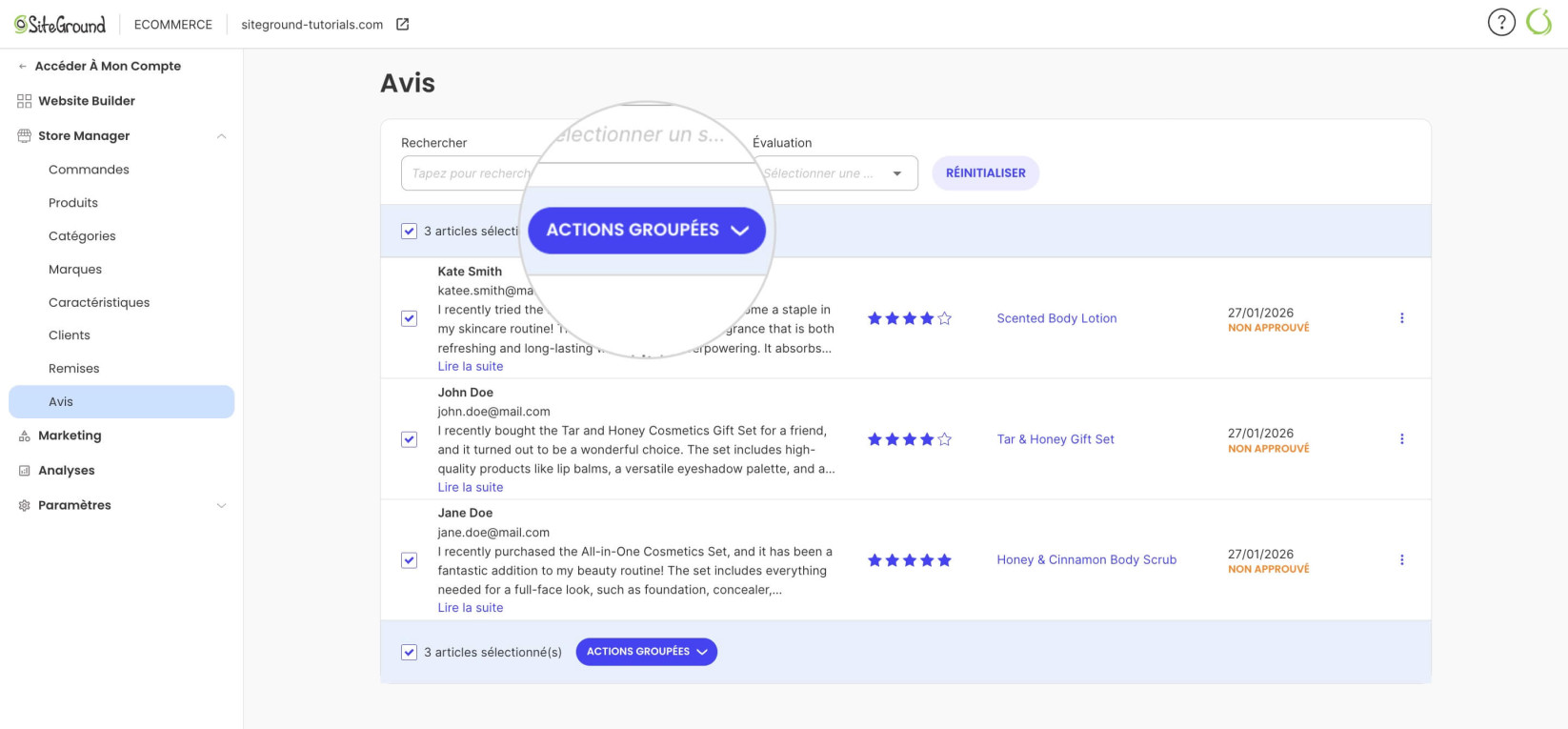Open Produits menu item

point(73,203)
